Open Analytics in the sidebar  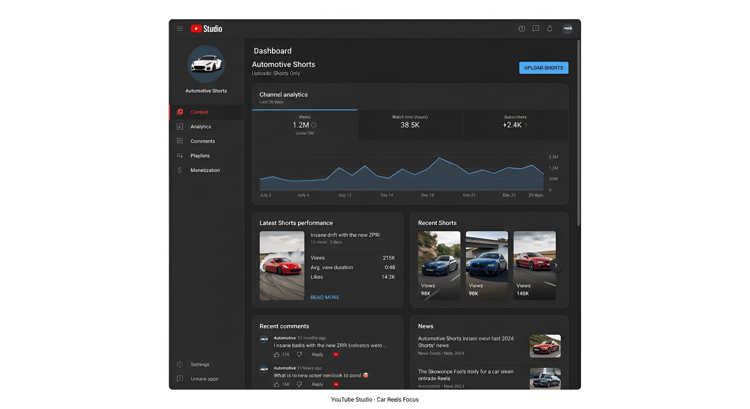(207, 127)
